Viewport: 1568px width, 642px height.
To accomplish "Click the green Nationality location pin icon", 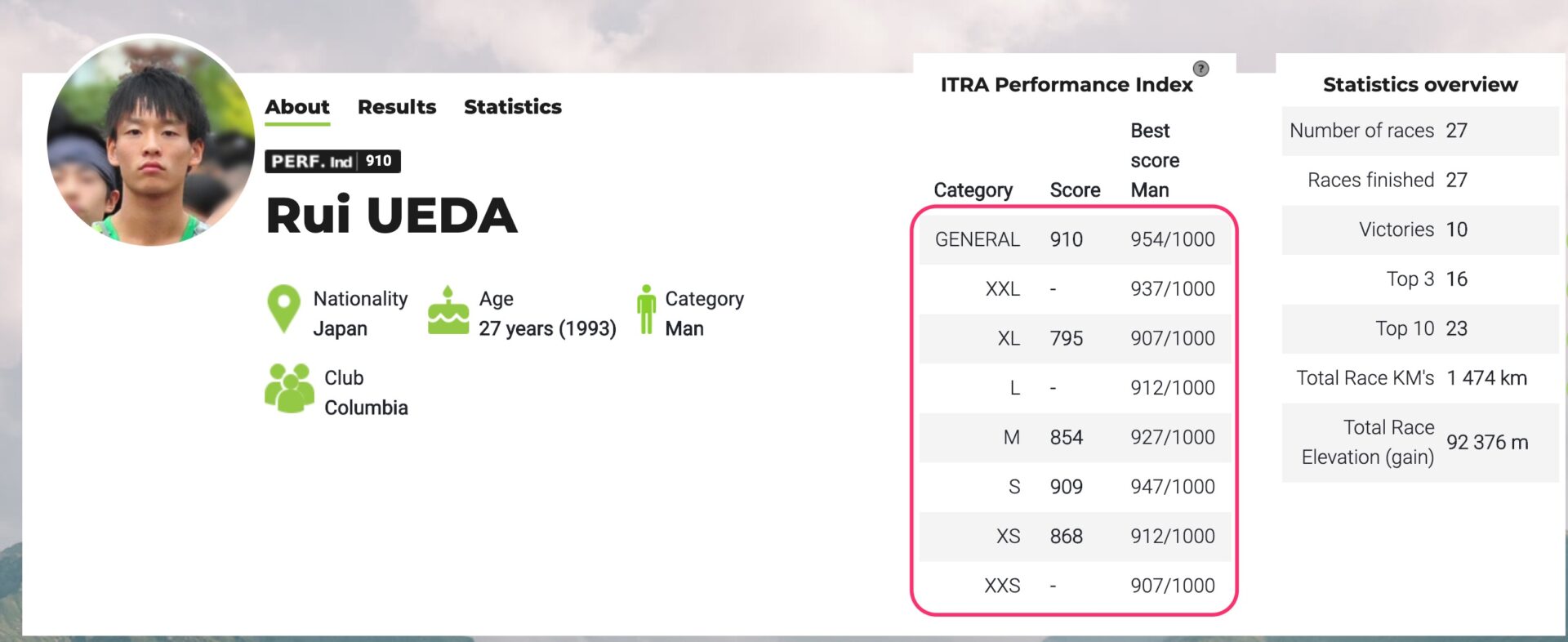I will click(283, 308).
